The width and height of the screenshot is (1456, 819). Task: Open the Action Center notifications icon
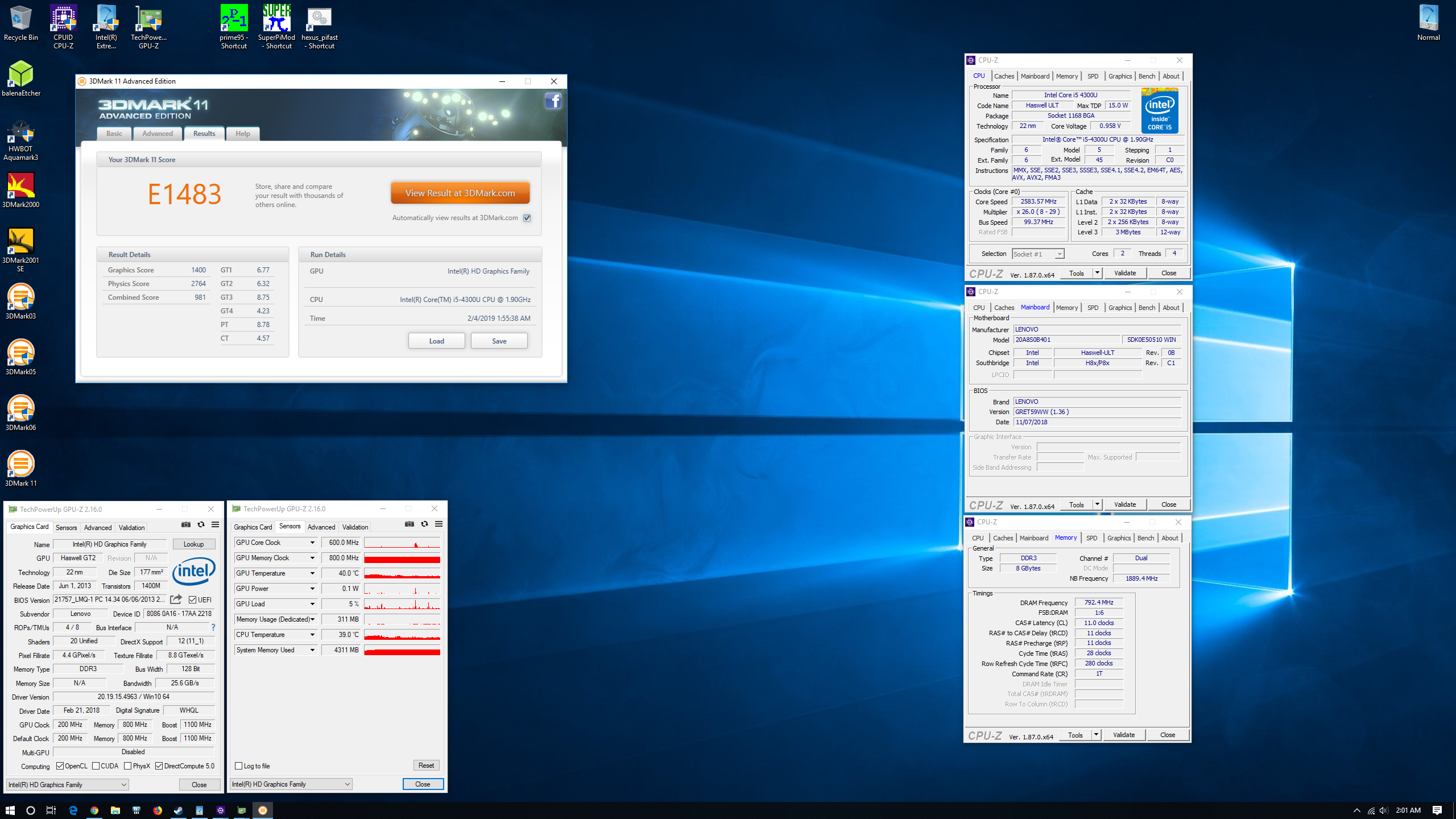coord(1437,810)
